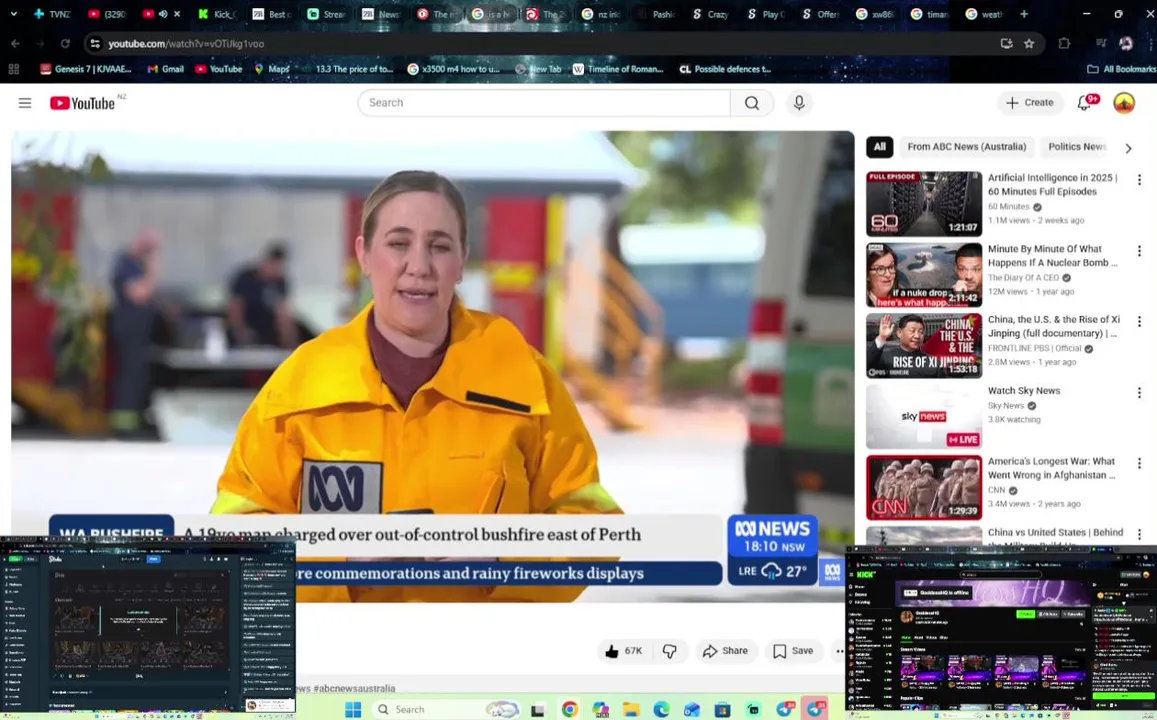Image resolution: width=1157 pixels, height=720 pixels.
Task: Show more filter chips with right arrow
Action: coord(1128,148)
